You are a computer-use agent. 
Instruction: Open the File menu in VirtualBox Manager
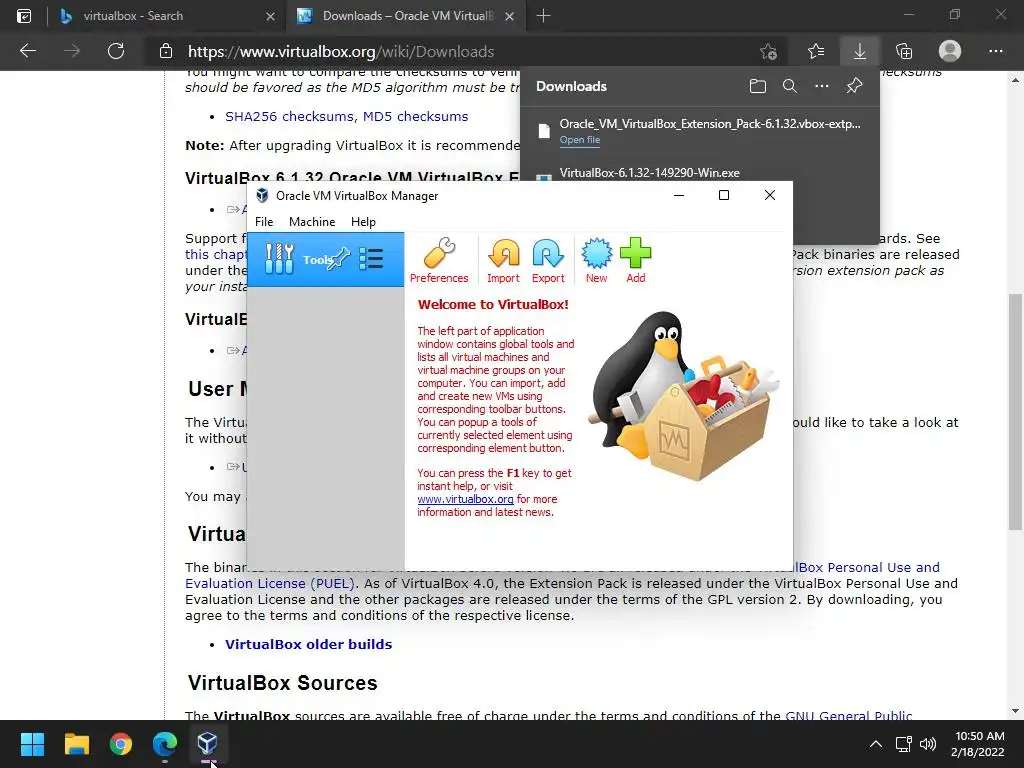(x=264, y=222)
